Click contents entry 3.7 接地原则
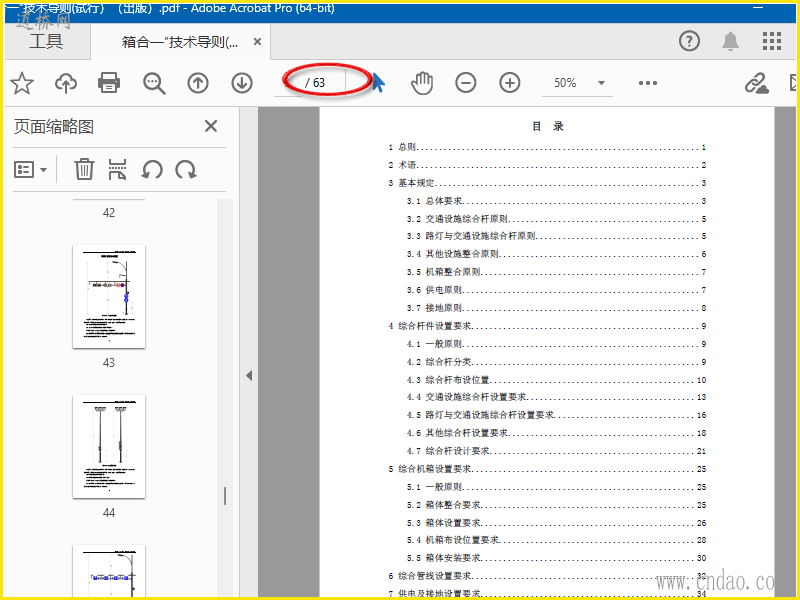 coord(556,308)
